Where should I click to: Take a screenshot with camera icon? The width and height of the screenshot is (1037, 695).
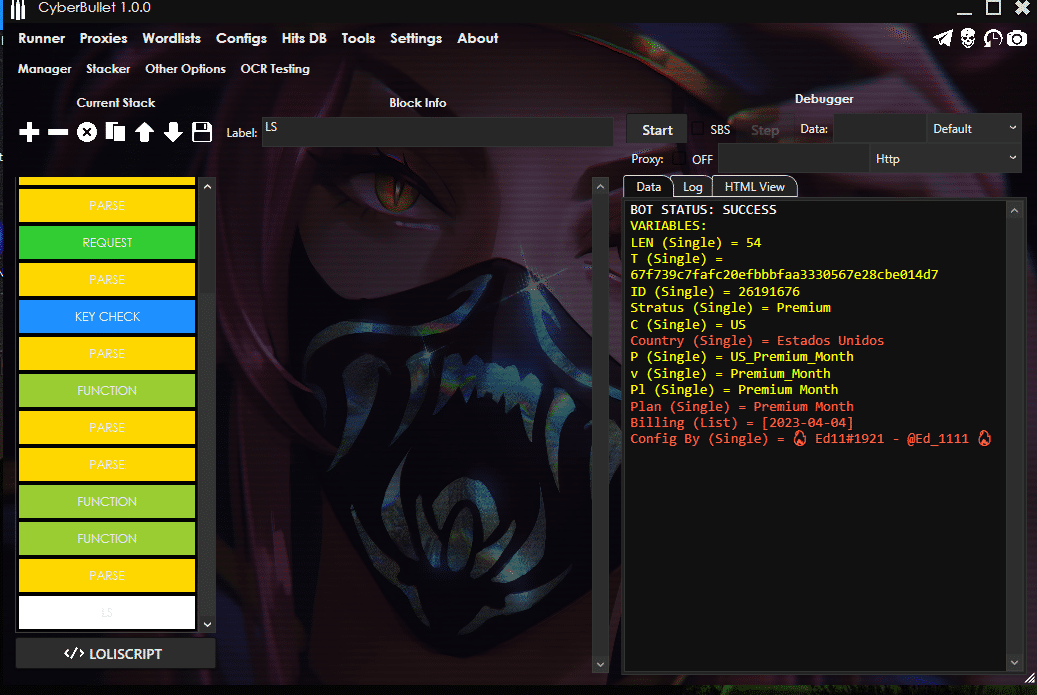pyautogui.click(x=1017, y=39)
